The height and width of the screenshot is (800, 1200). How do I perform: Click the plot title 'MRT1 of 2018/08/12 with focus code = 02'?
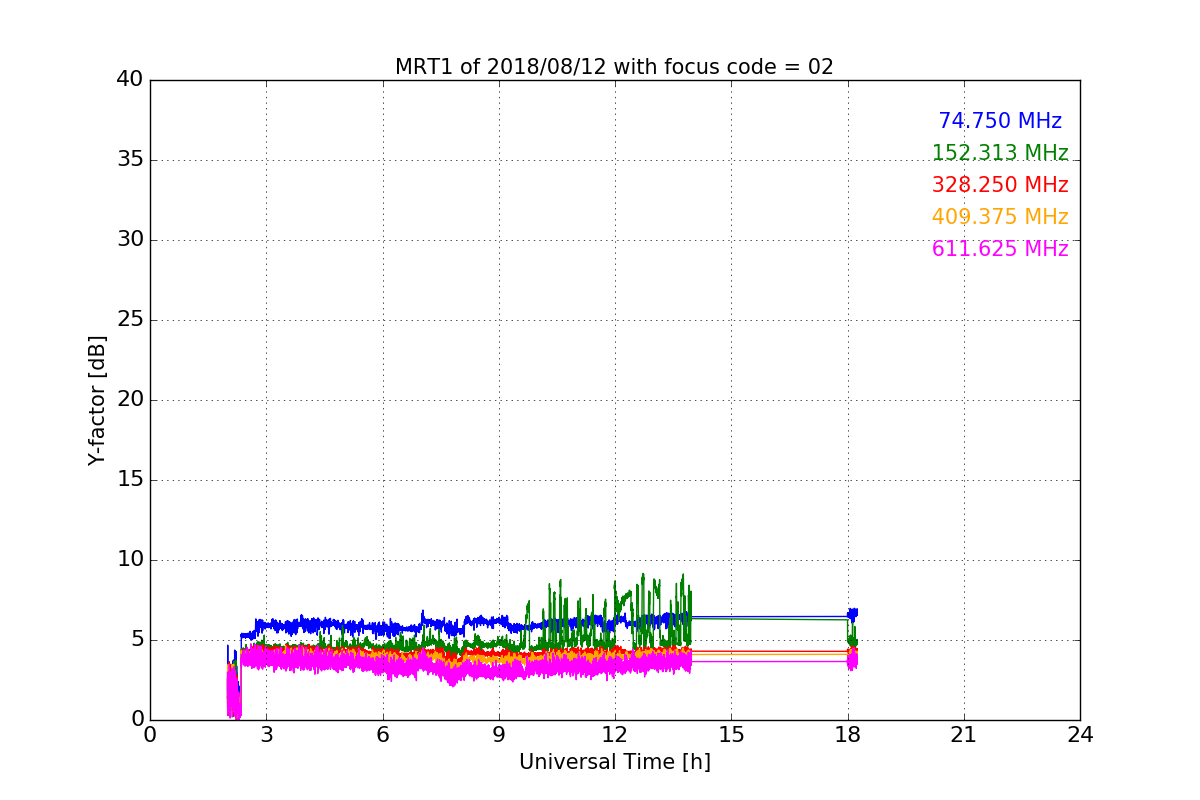(614, 67)
